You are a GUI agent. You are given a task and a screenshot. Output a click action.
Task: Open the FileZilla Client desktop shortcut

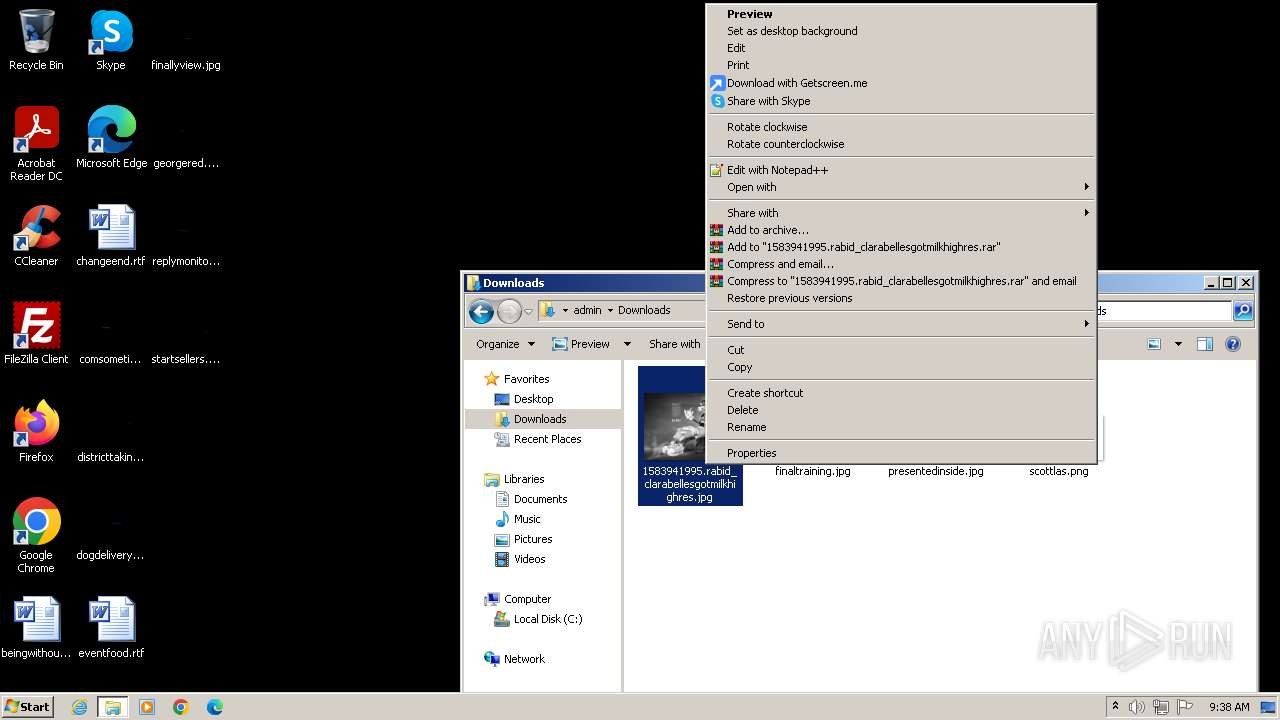click(36, 334)
